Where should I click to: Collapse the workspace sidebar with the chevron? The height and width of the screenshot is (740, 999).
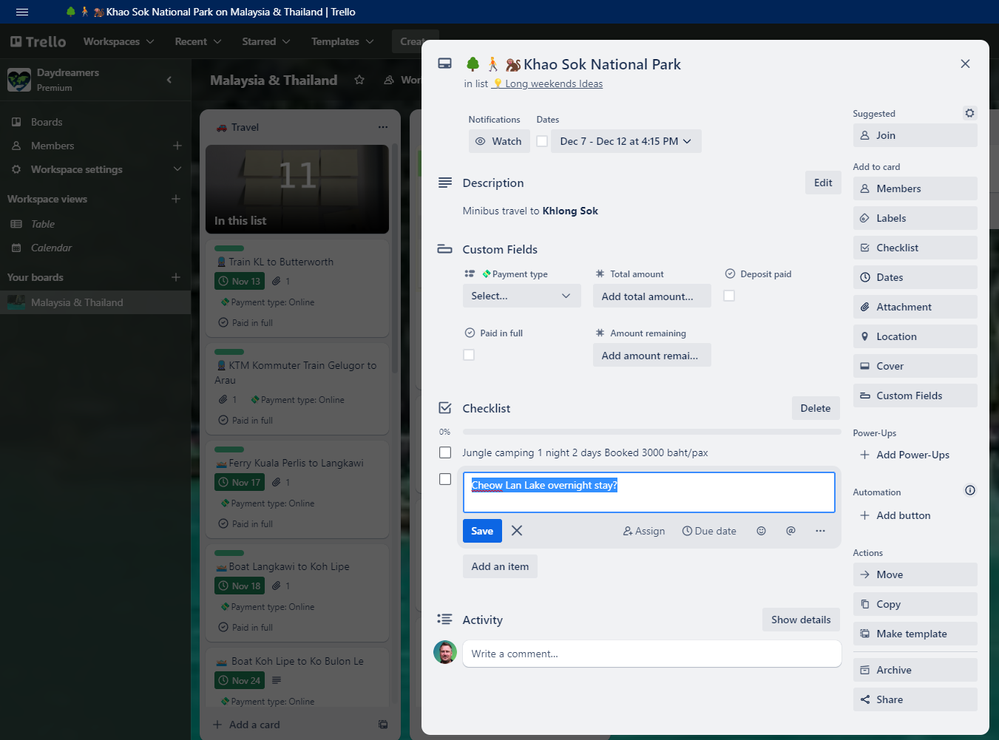tap(169, 80)
